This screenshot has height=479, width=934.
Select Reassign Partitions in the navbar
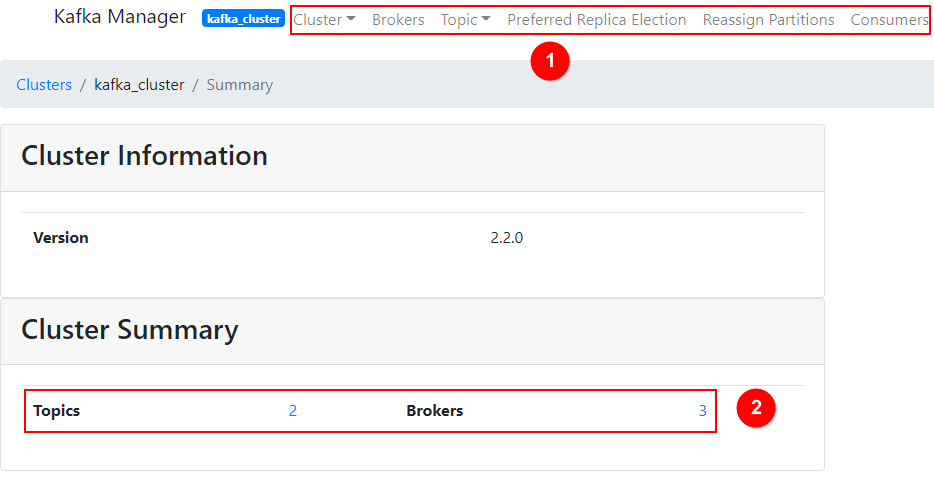point(768,20)
